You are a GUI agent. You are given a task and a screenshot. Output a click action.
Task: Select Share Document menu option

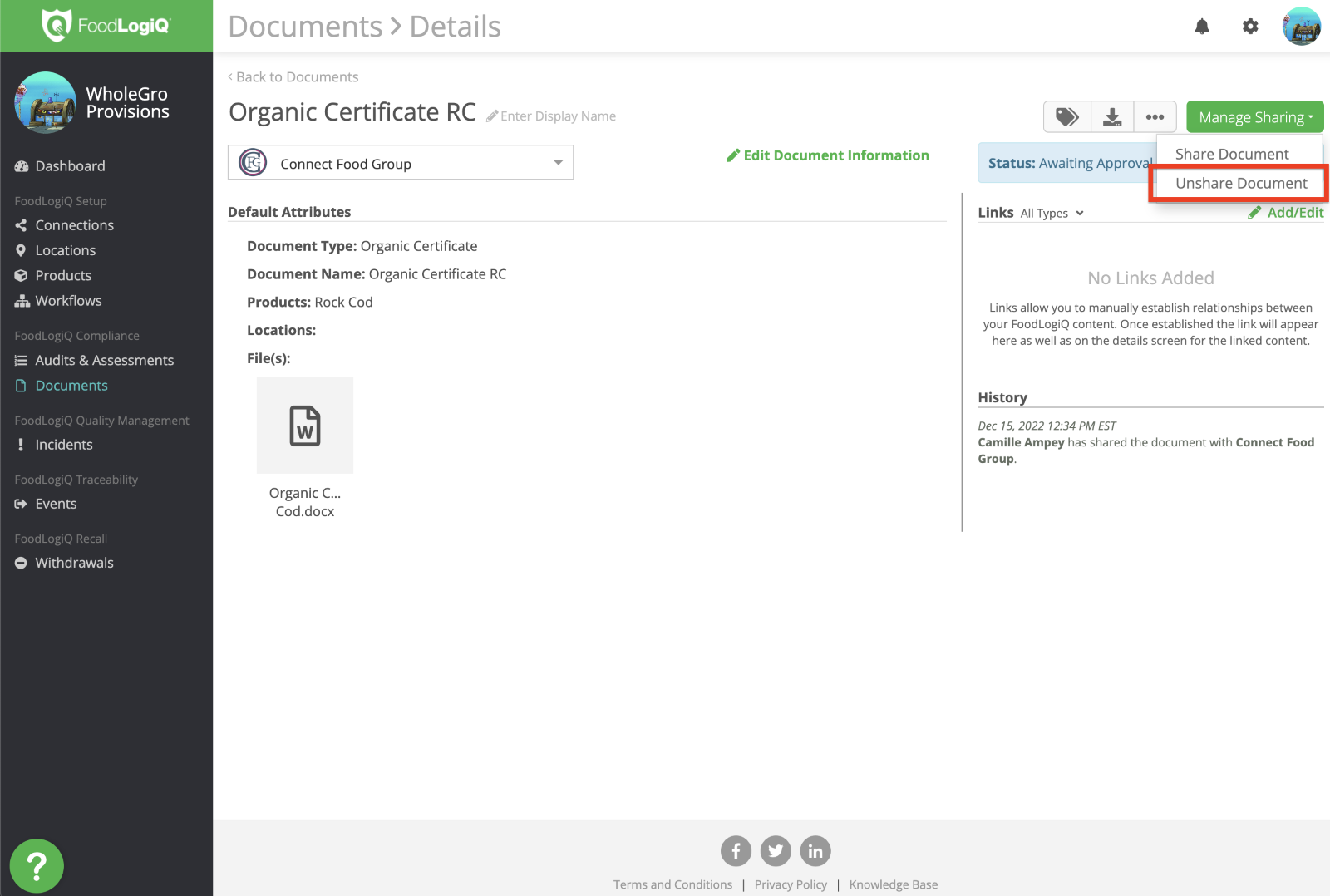pos(1232,154)
